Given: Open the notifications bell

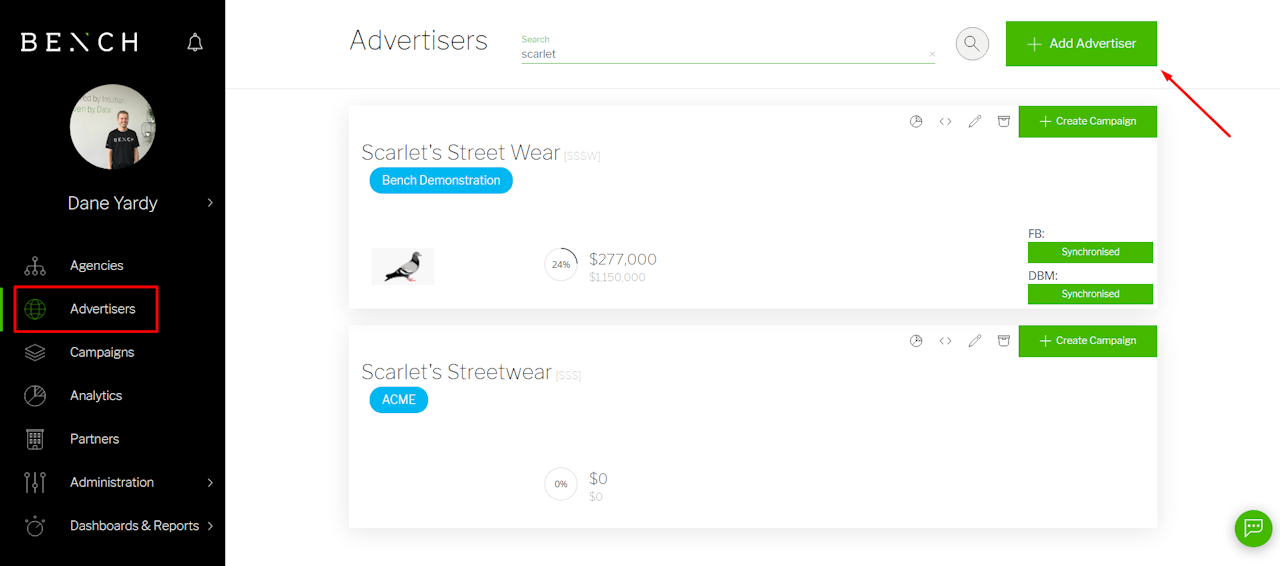Looking at the screenshot, I should (195, 42).
